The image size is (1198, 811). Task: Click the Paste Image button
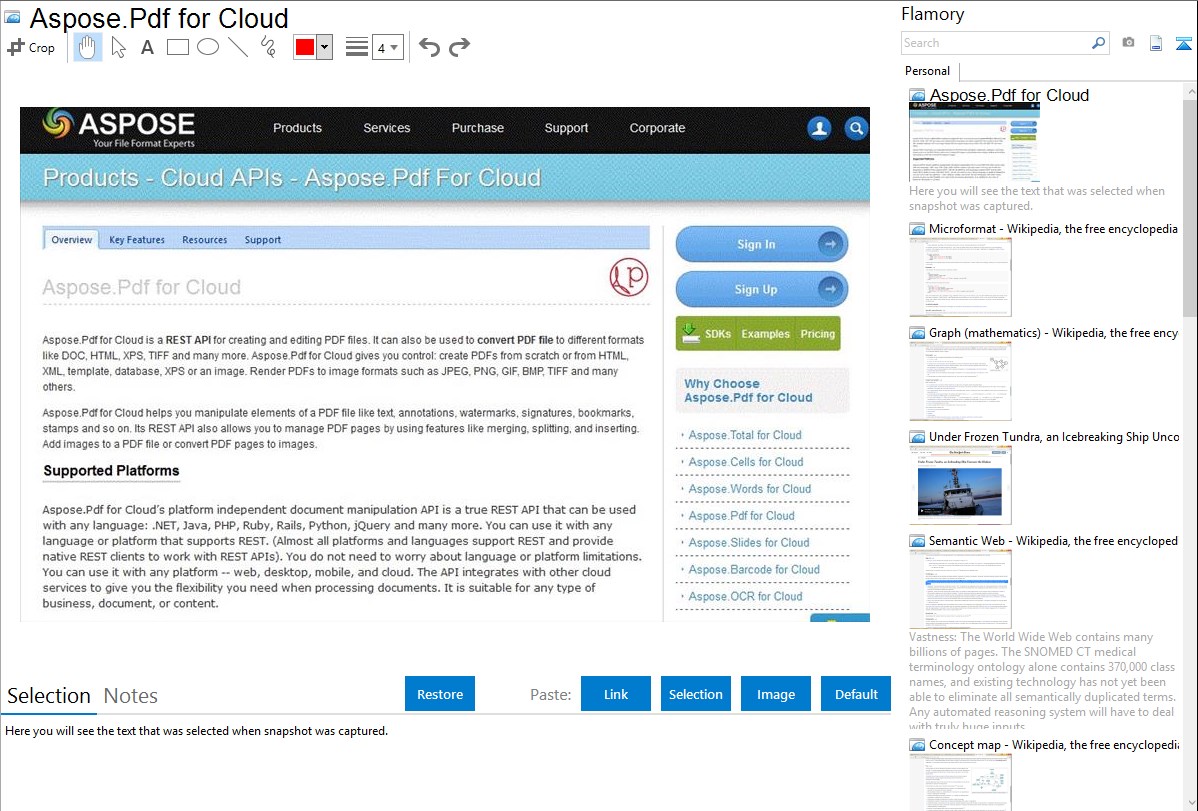point(776,693)
